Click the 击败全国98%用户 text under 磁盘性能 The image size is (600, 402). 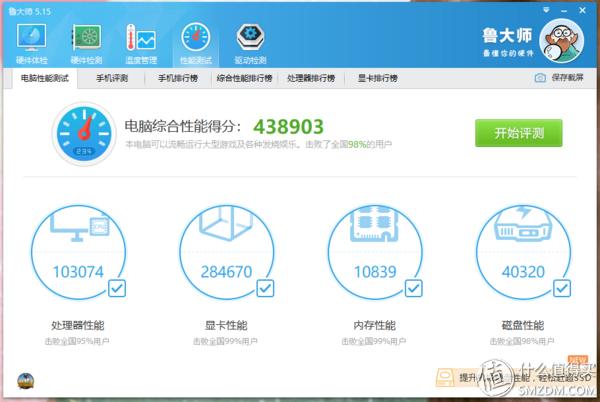click(522, 341)
